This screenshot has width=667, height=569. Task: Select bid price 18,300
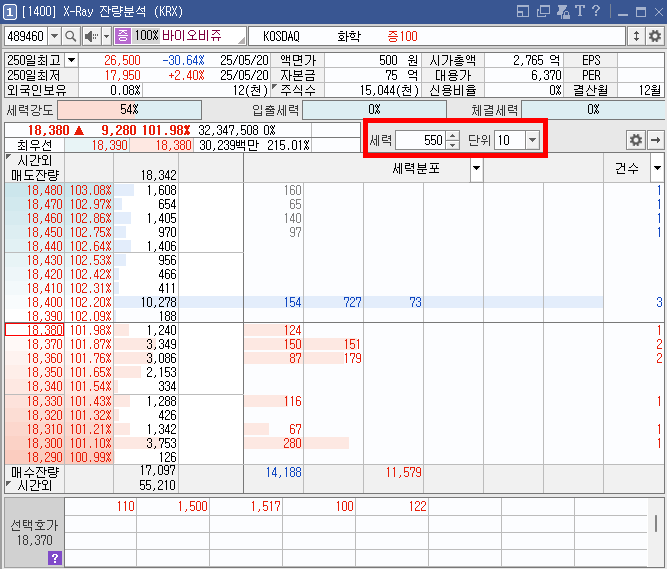(x=34, y=443)
